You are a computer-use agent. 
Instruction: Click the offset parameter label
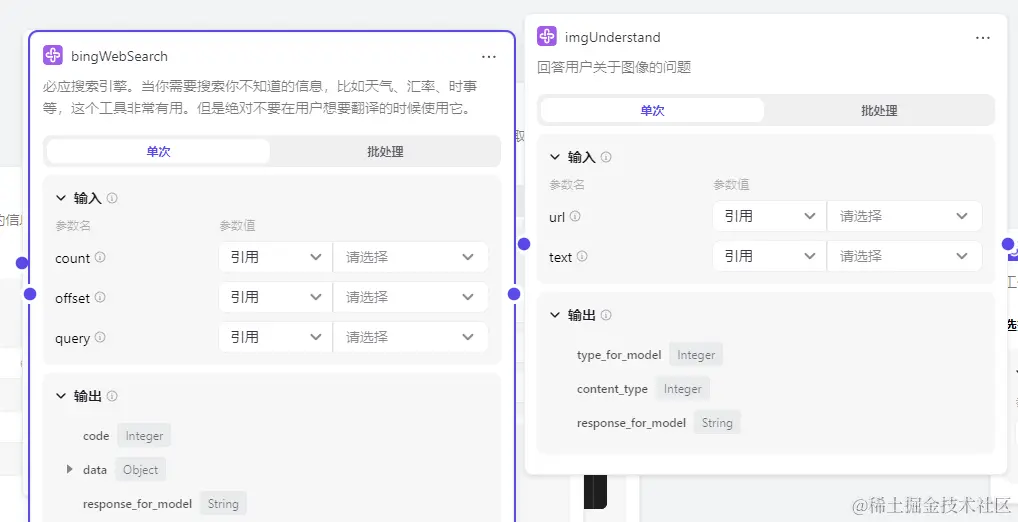pyautogui.click(x=73, y=299)
